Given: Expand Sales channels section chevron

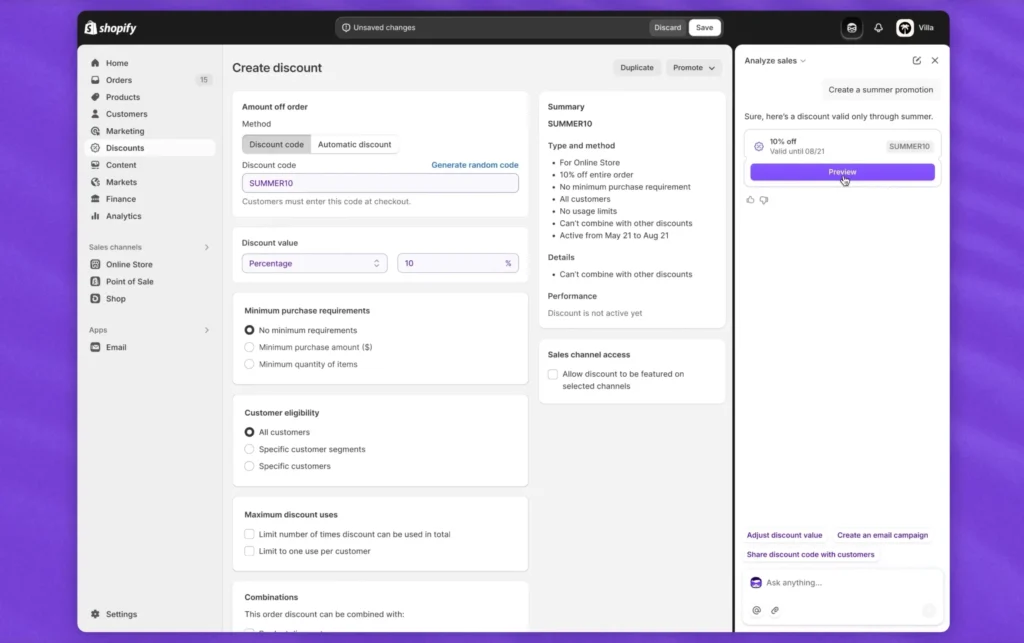Looking at the screenshot, I should point(206,247).
